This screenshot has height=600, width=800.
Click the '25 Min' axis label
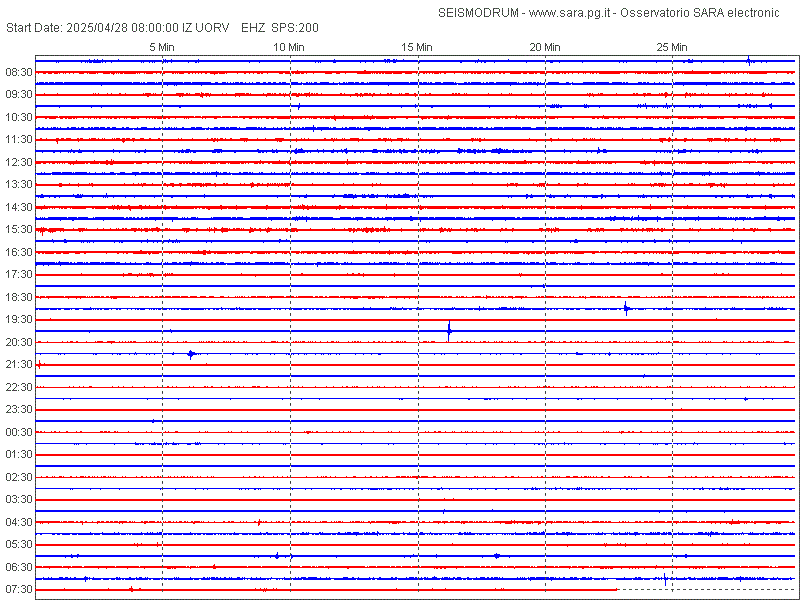672,47
